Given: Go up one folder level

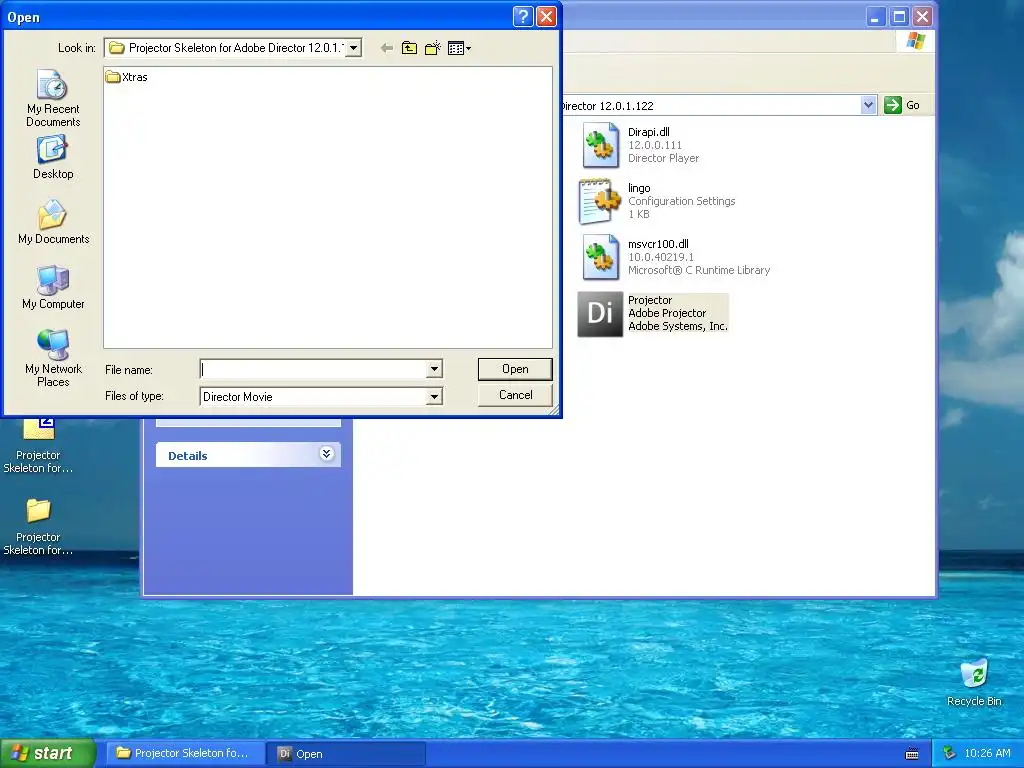Looking at the screenshot, I should (x=409, y=48).
